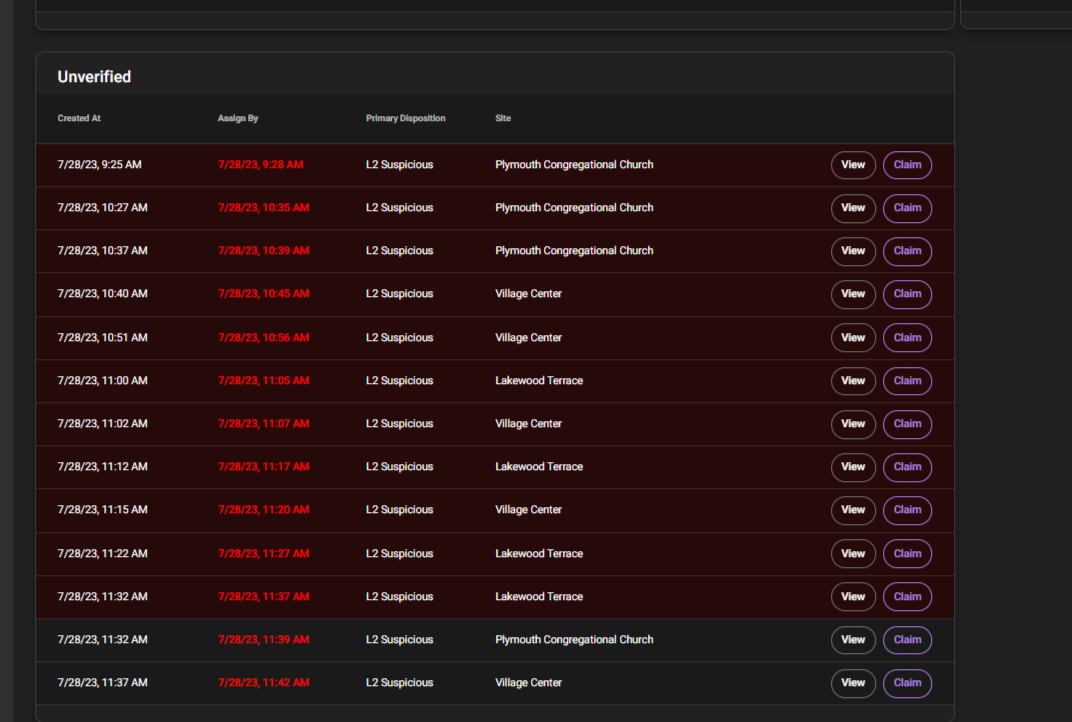
Task: View the Lakewood Terrace alert from 11:12 AM
Action: point(853,467)
